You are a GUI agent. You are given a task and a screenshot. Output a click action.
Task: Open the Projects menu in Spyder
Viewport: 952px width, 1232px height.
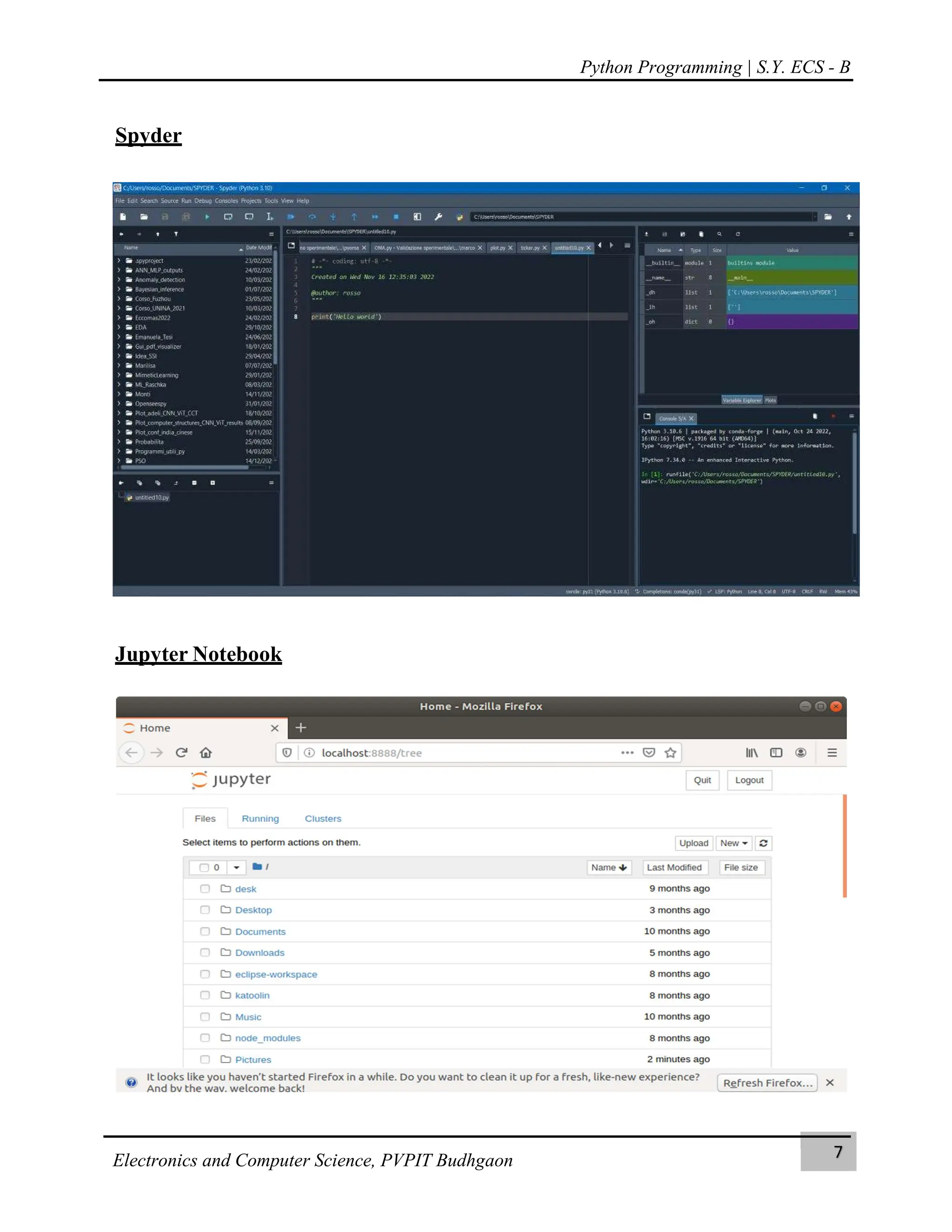coord(251,201)
